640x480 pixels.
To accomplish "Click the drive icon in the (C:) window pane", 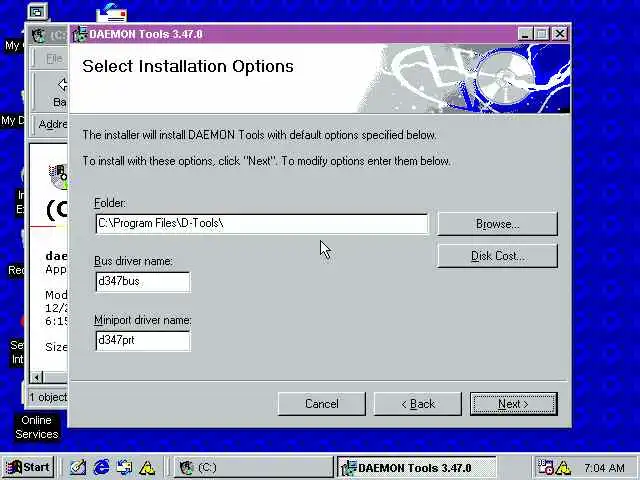I will coord(58,177).
